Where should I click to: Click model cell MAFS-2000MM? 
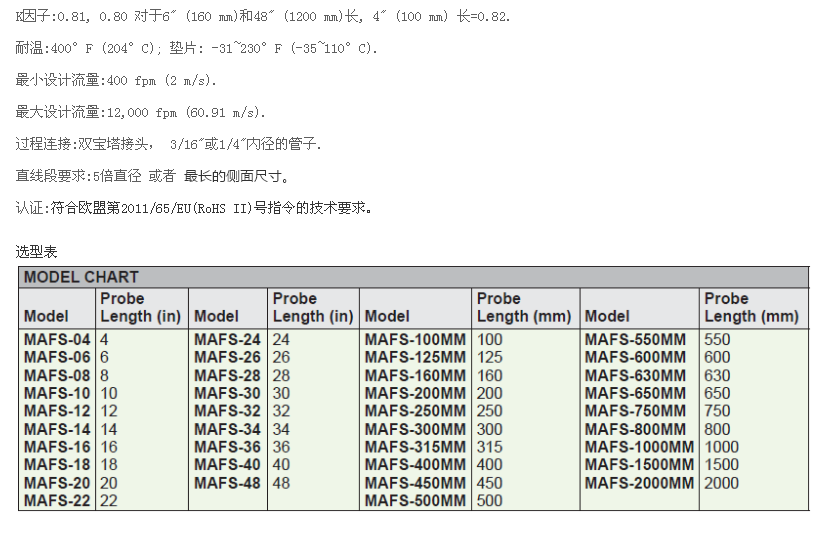click(639, 483)
